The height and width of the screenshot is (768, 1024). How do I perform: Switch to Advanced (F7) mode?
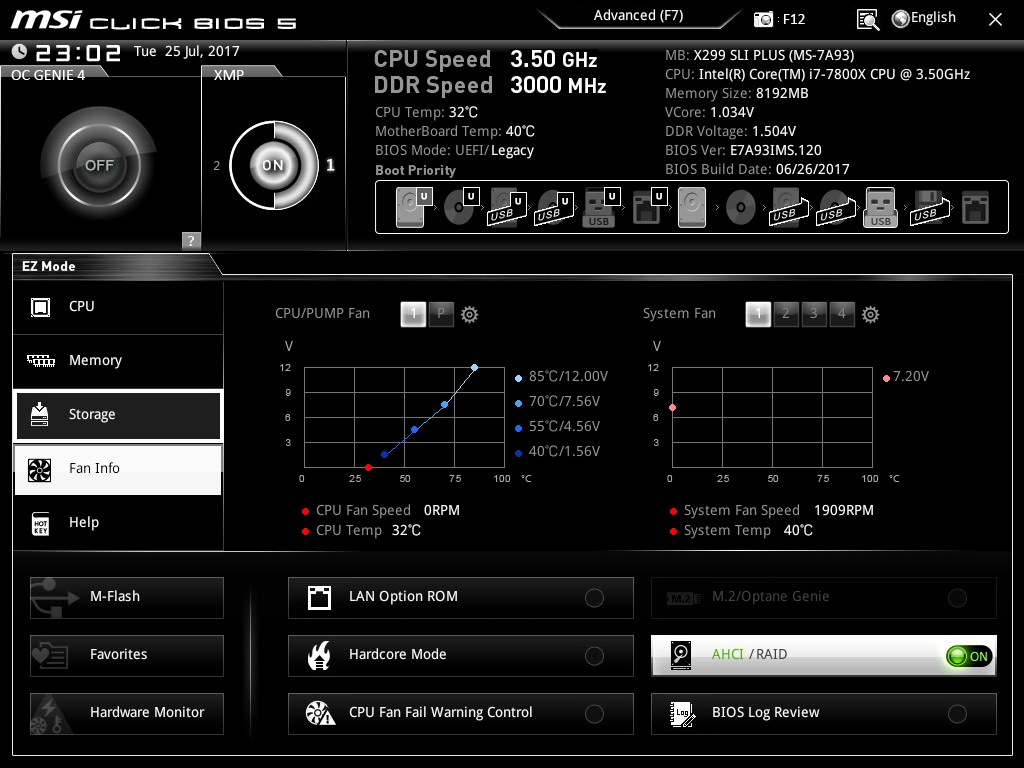click(x=638, y=16)
